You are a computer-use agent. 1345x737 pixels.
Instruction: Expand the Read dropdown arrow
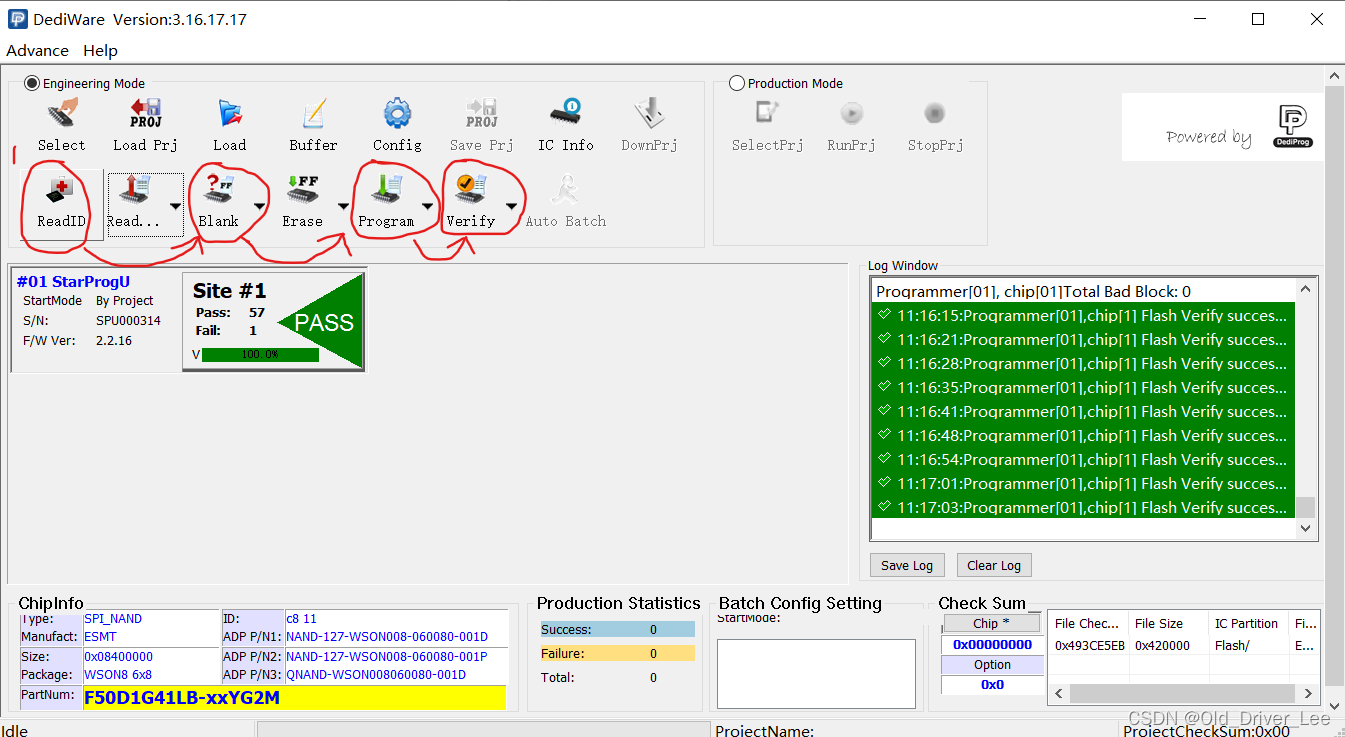tap(174, 206)
